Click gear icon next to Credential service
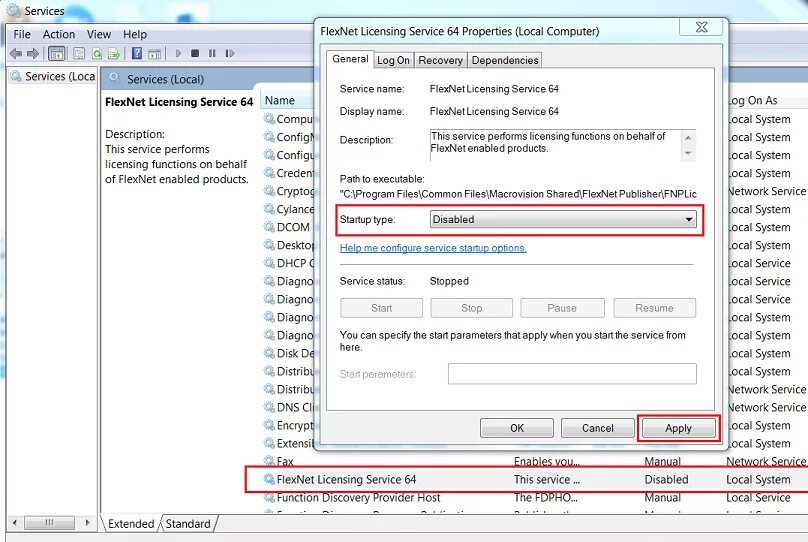Viewport: 808px width, 542px height. click(269, 173)
